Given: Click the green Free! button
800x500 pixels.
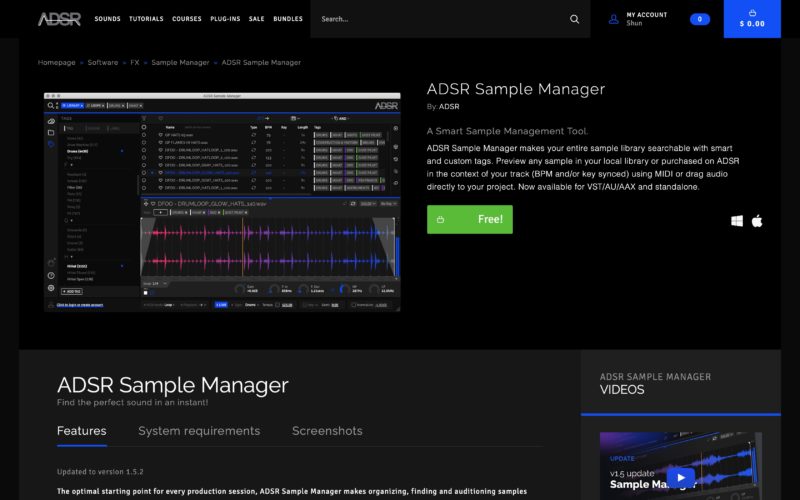Looking at the screenshot, I should point(470,219).
